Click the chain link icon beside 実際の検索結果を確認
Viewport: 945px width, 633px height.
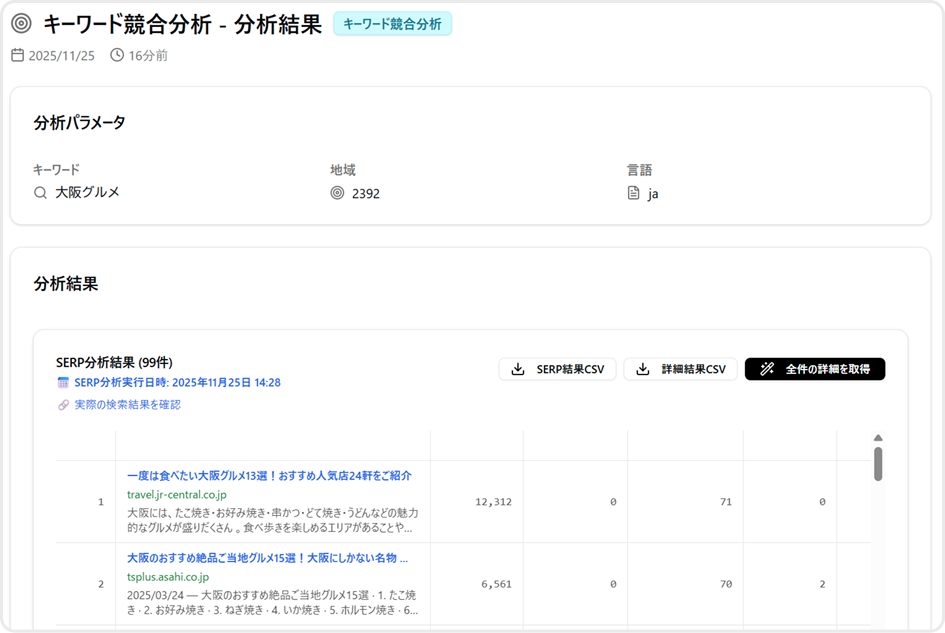coord(64,405)
